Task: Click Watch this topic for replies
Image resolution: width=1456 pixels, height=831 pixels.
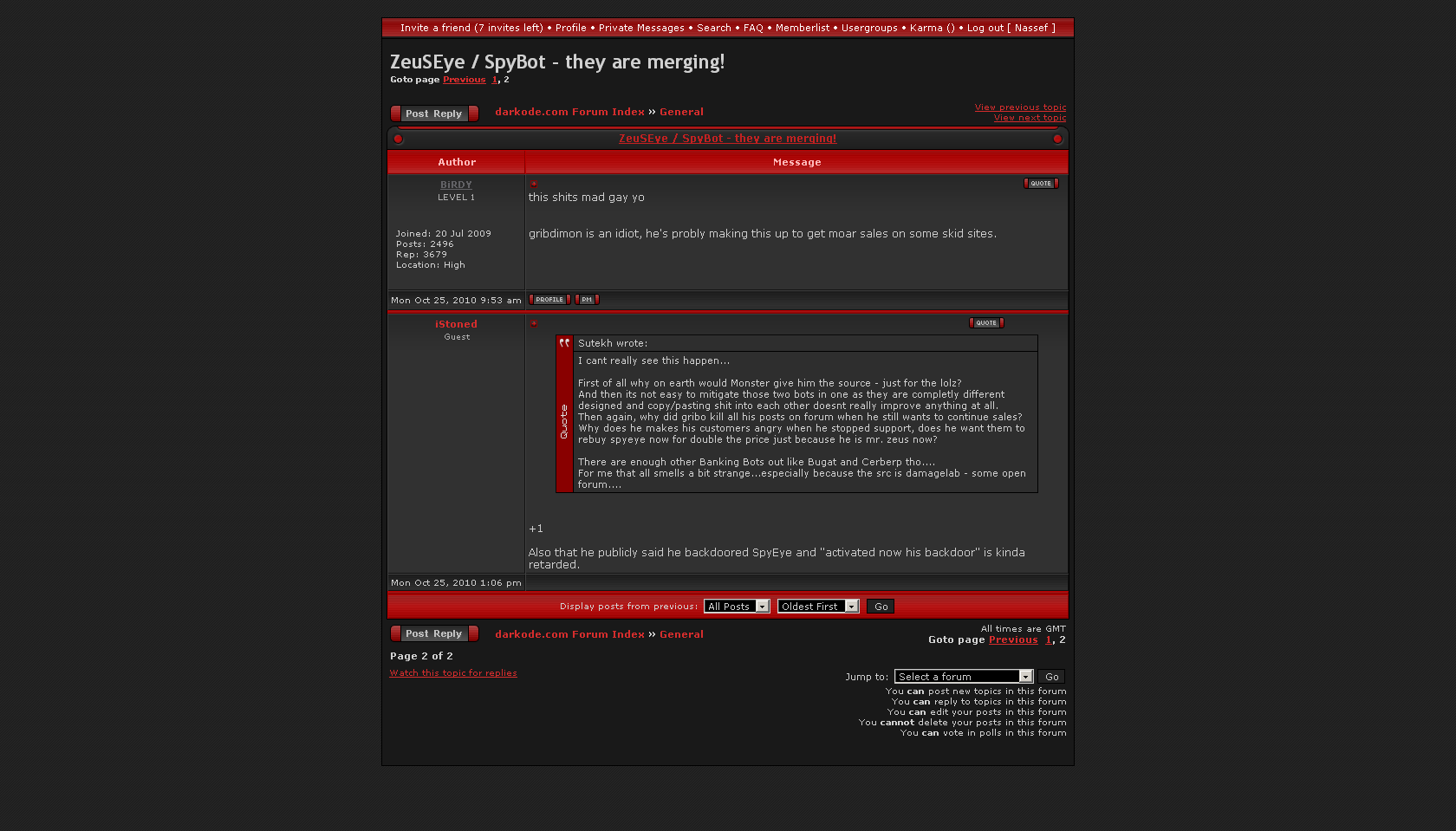Action: (x=453, y=673)
